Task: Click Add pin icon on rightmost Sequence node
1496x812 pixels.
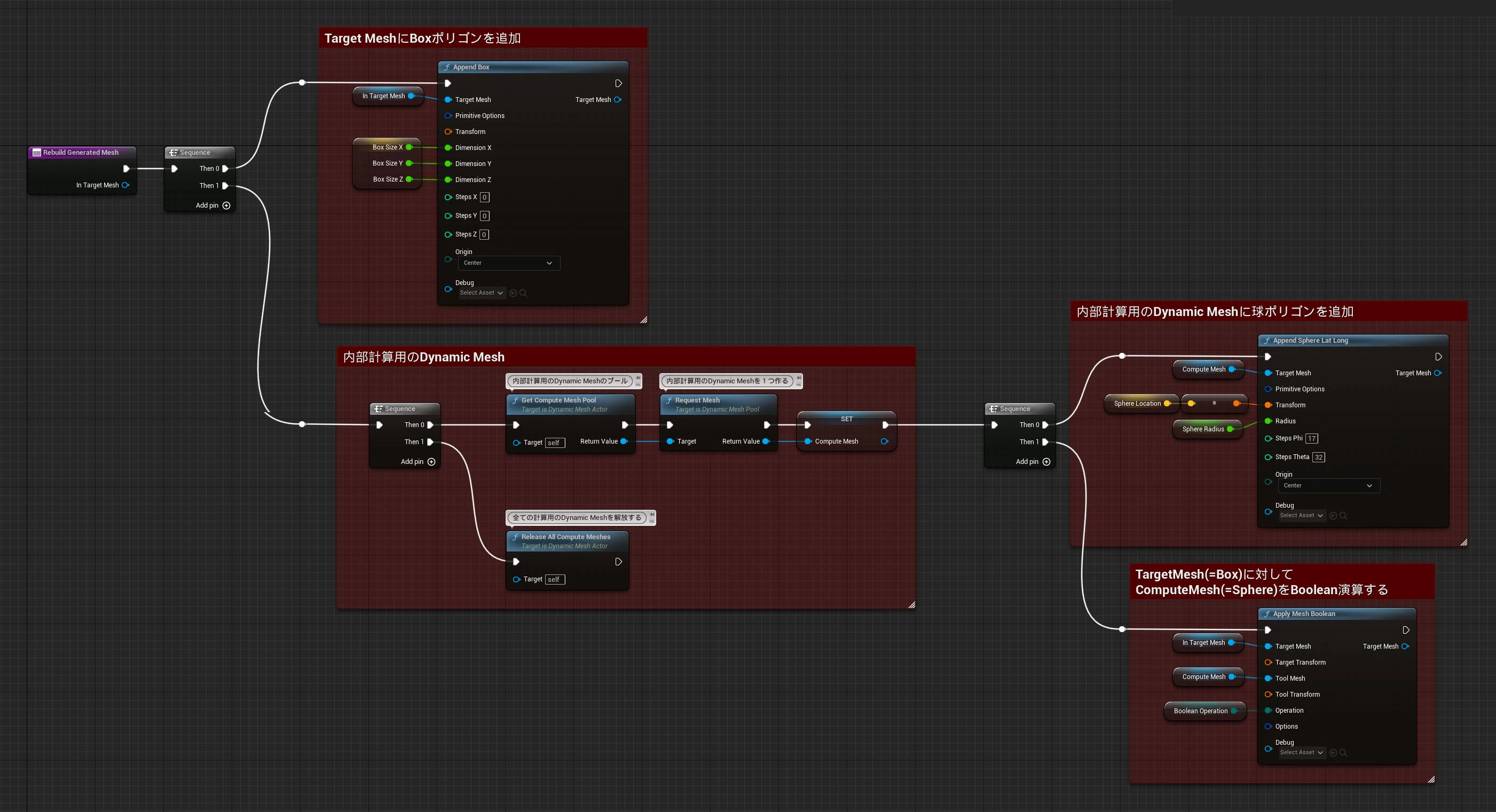Action: coord(1046,462)
